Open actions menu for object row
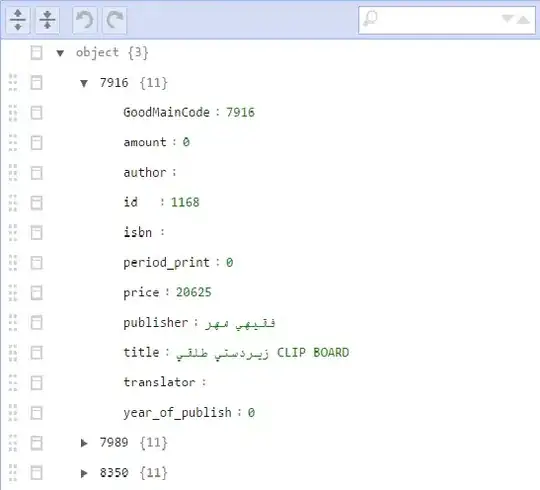540x490 pixels. [37, 53]
